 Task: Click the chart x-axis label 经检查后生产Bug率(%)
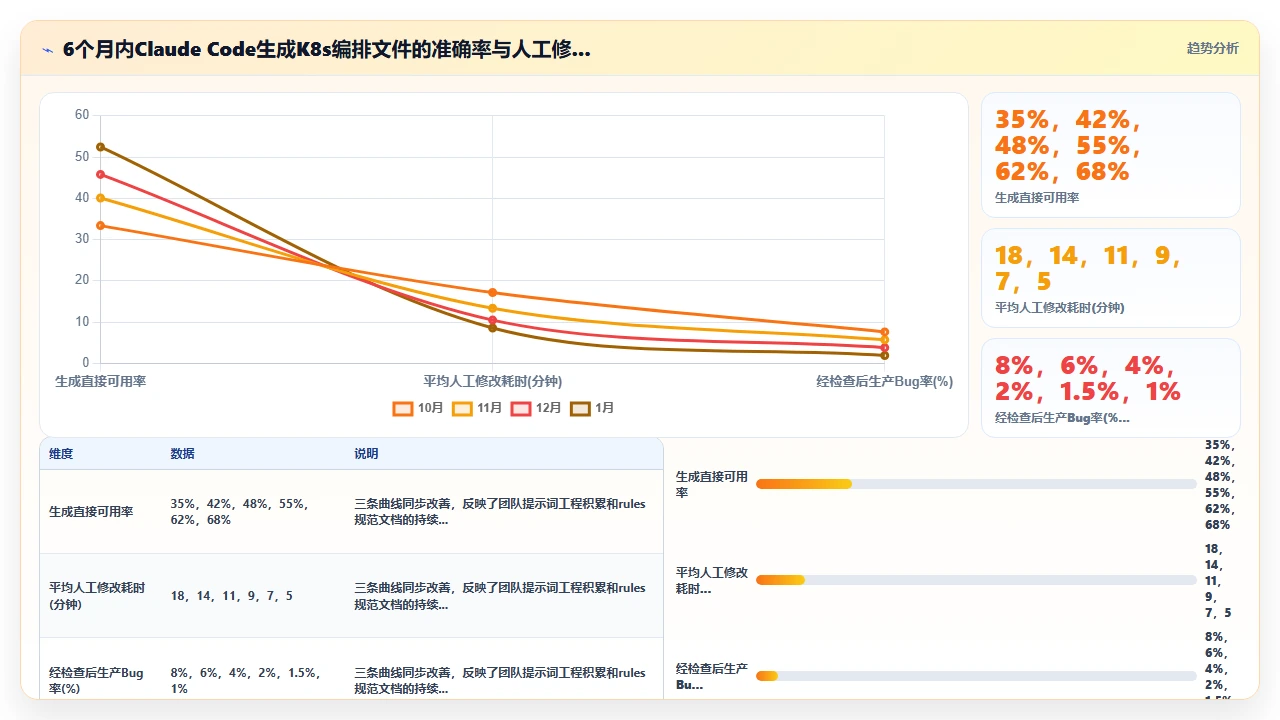884,381
